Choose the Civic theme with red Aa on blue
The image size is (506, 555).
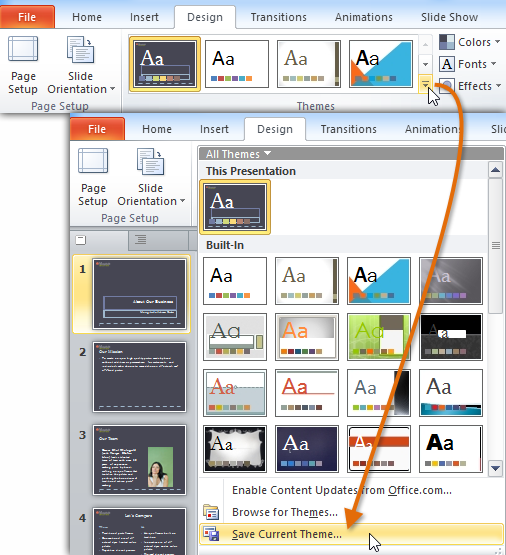(235, 393)
